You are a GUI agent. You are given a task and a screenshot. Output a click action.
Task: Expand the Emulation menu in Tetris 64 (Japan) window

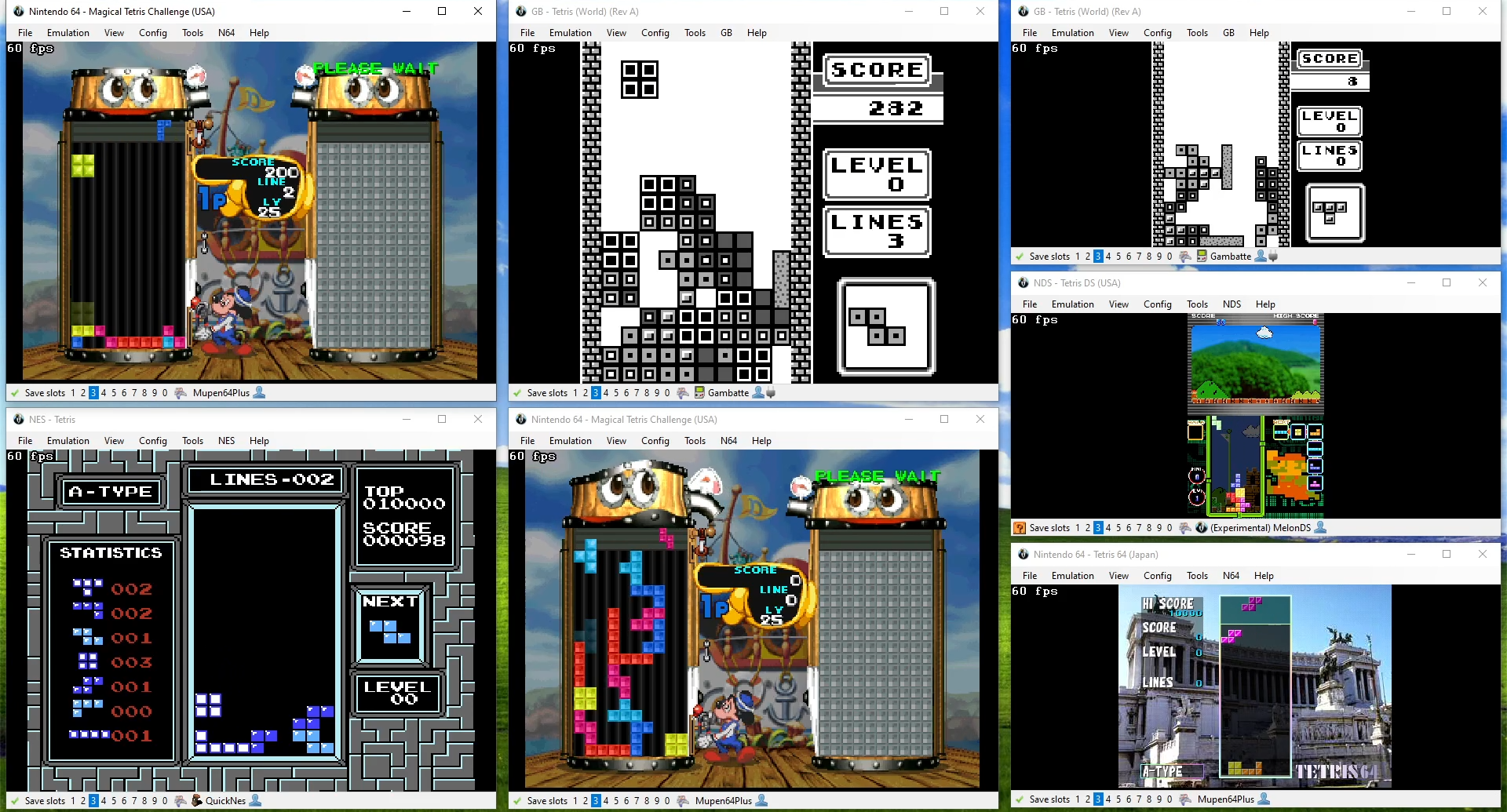pos(1072,576)
